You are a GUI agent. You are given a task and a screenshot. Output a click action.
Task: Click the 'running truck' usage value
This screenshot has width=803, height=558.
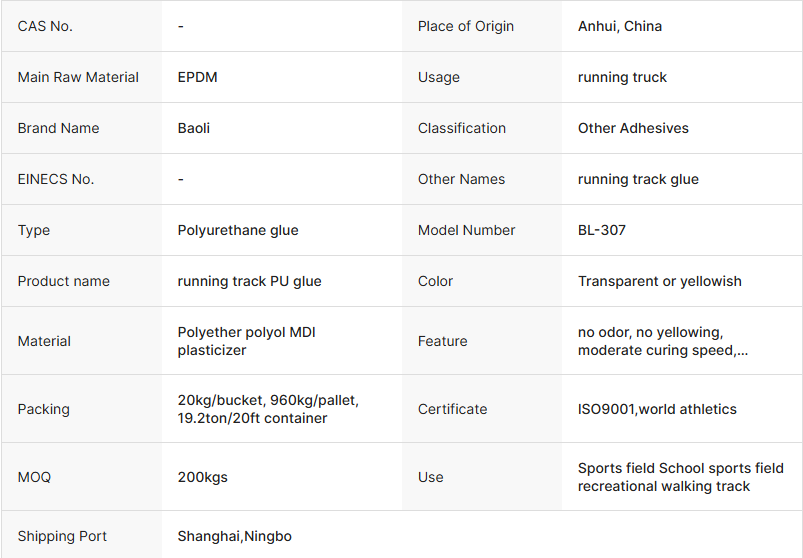[x=622, y=77]
